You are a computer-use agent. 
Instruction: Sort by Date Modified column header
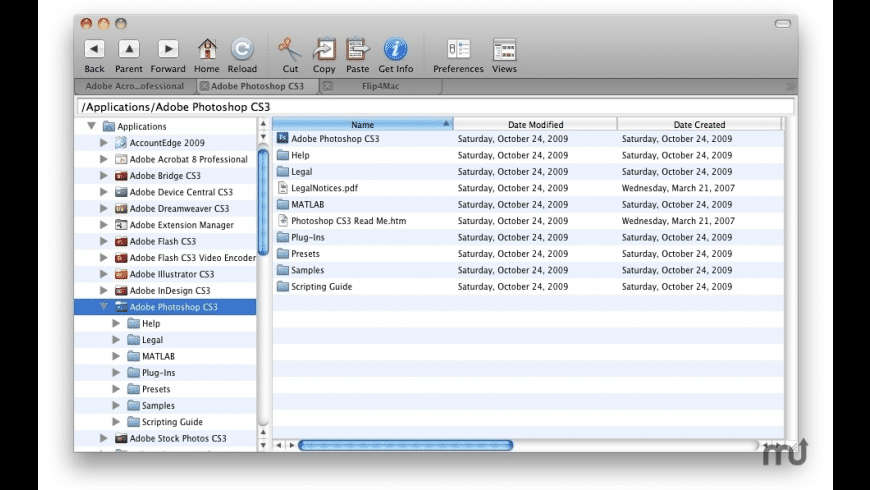(535, 124)
